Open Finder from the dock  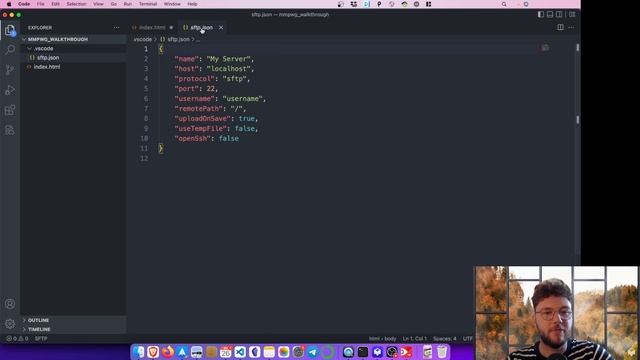coord(139,352)
